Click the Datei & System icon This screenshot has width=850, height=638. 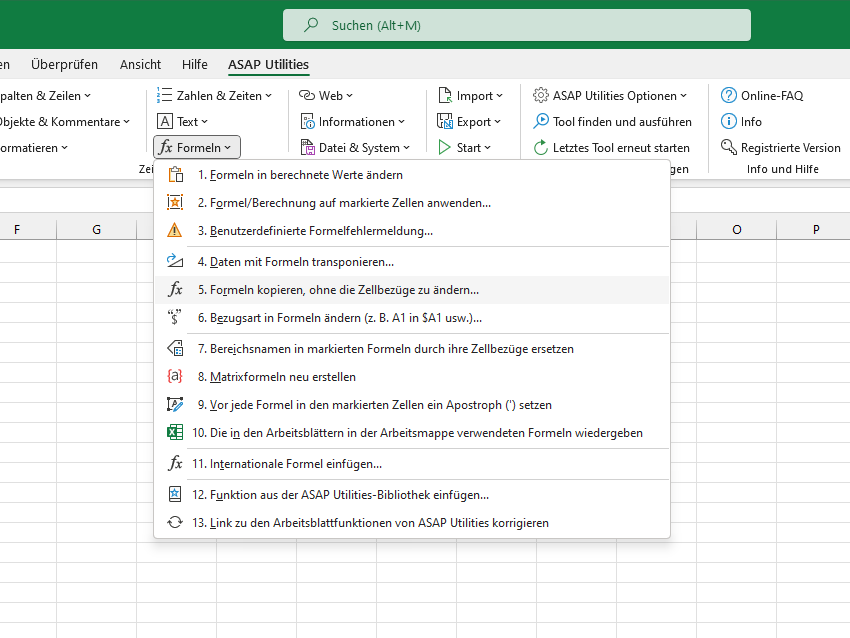307,147
